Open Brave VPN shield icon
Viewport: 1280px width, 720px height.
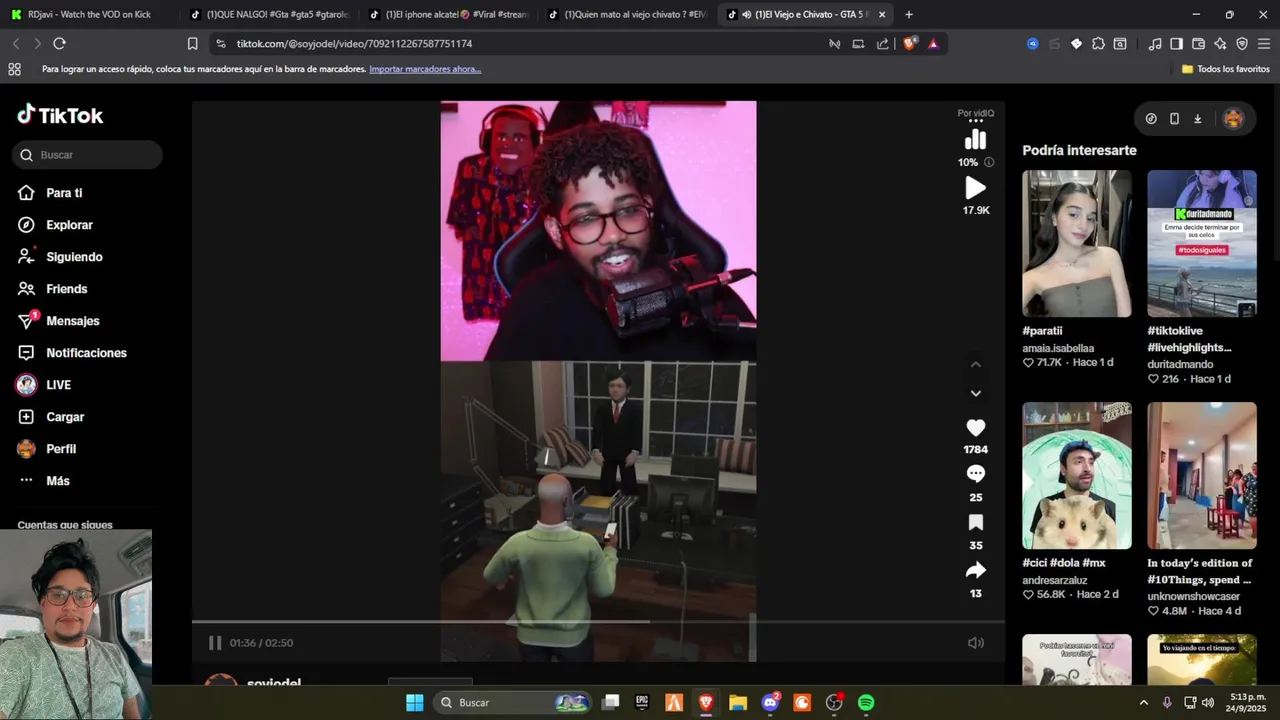pos(1242,43)
